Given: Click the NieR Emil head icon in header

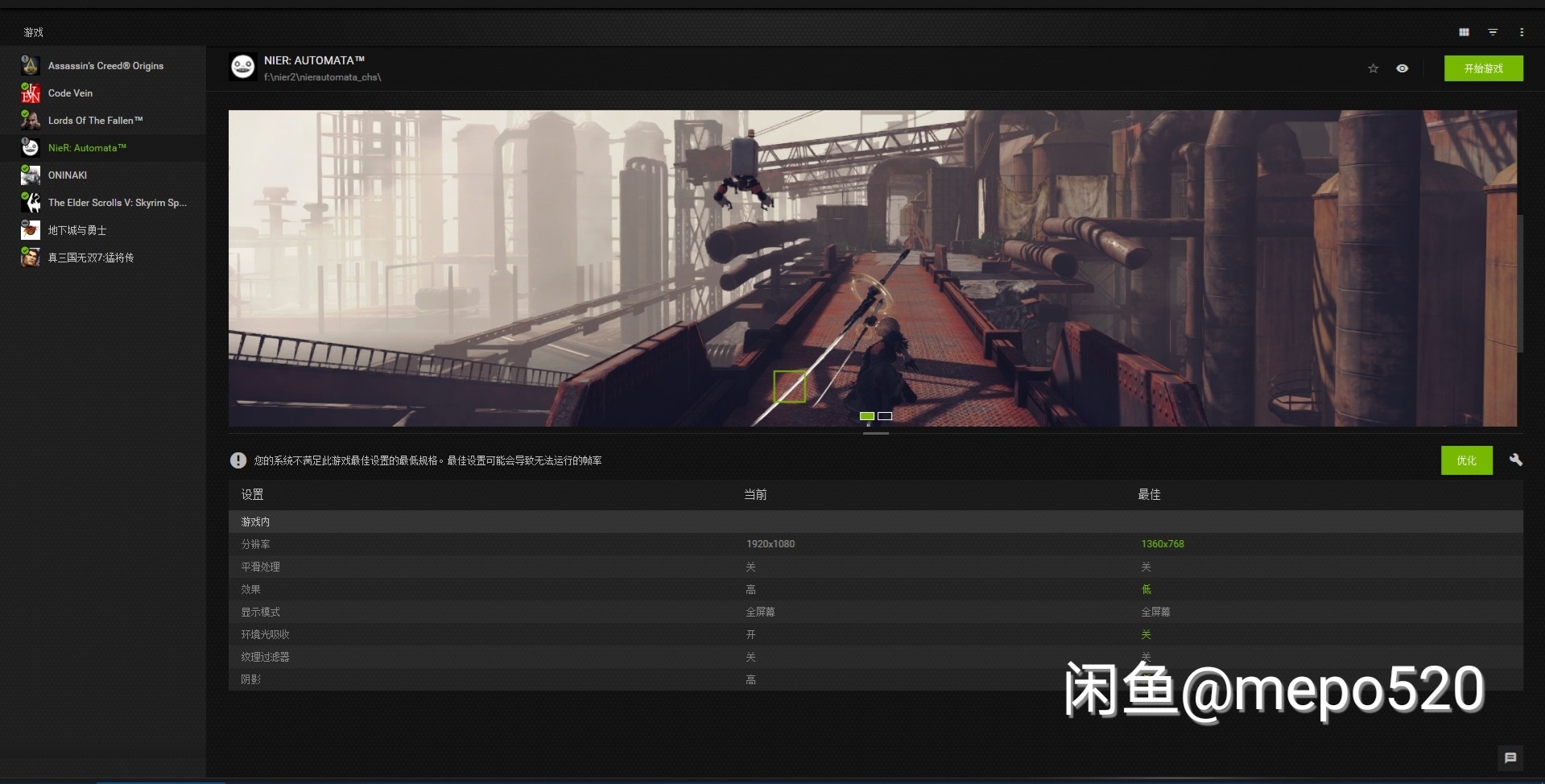Looking at the screenshot, I should [243, 67].
